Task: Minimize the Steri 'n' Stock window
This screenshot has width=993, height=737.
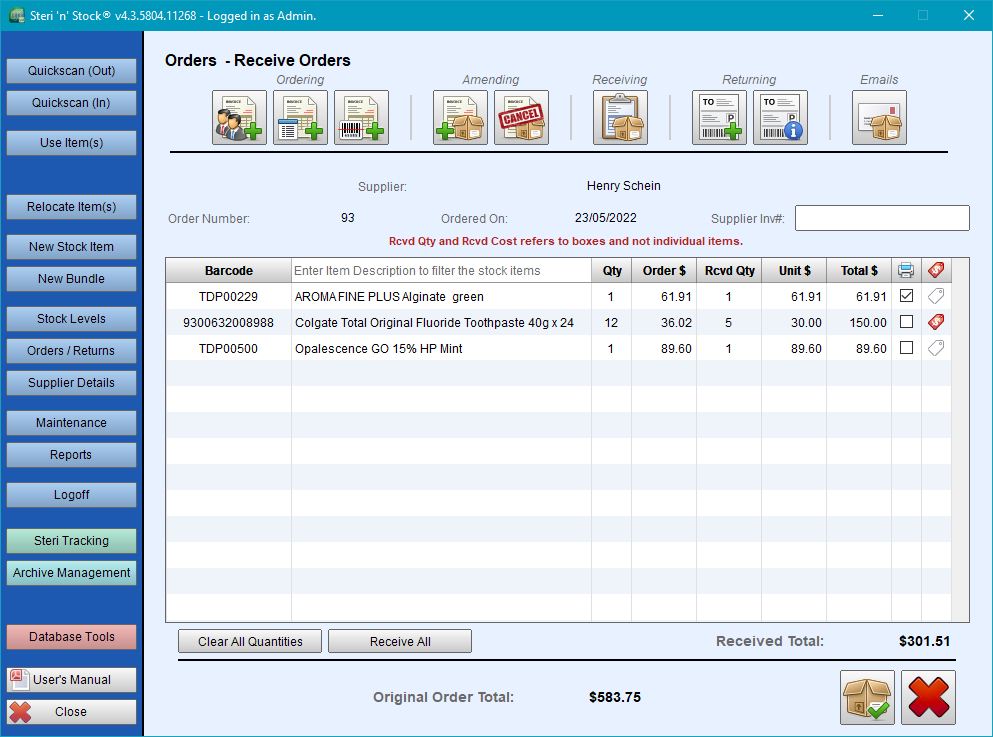Action: pyautogui.click(x=878, y=15)
